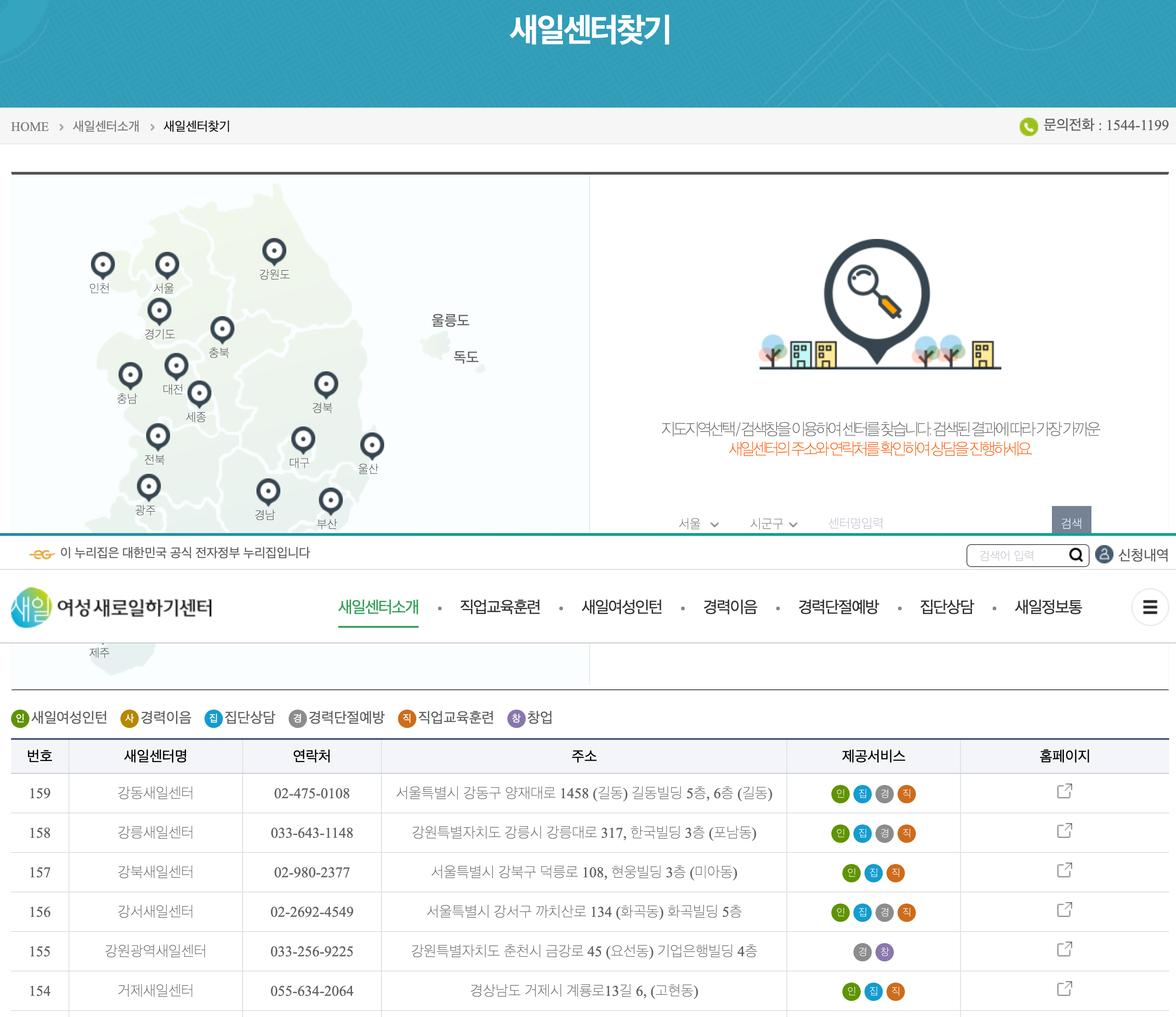Open the hamburger menu icon
Viewport: 1176px width, 1017px height.
point(1149,607)
